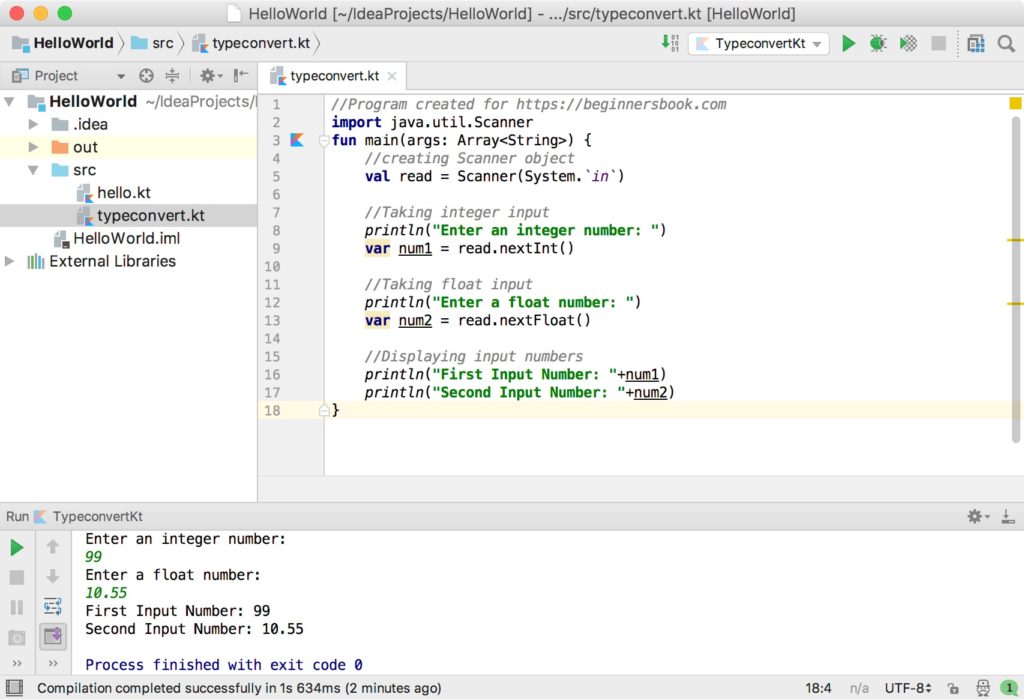Click line:column indicator 18:4
The width and height of the screenshot is (1024, 700).
(x=817, y=688)
